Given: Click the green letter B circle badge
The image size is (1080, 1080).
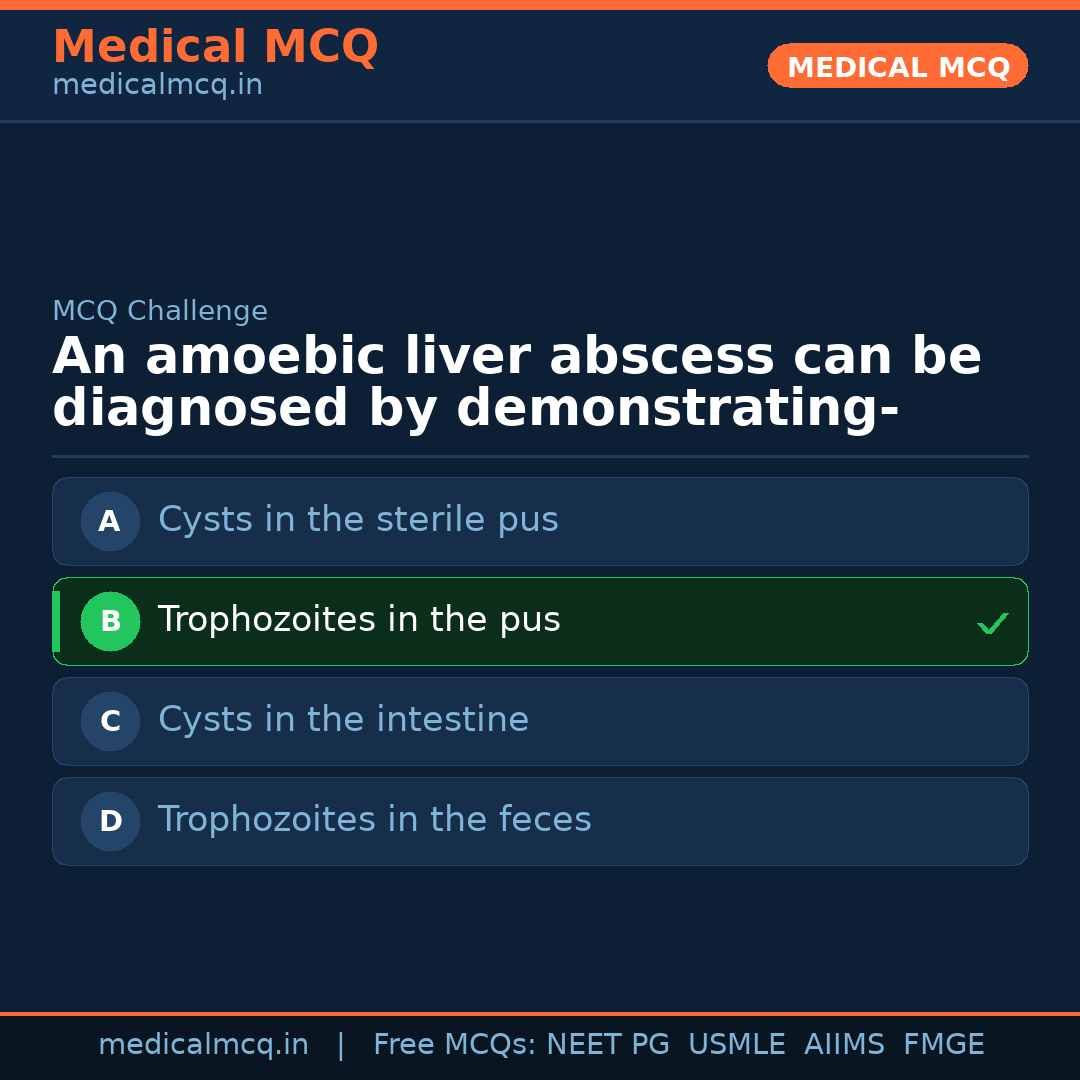Looking at the screenshot, I should point(110,621).
